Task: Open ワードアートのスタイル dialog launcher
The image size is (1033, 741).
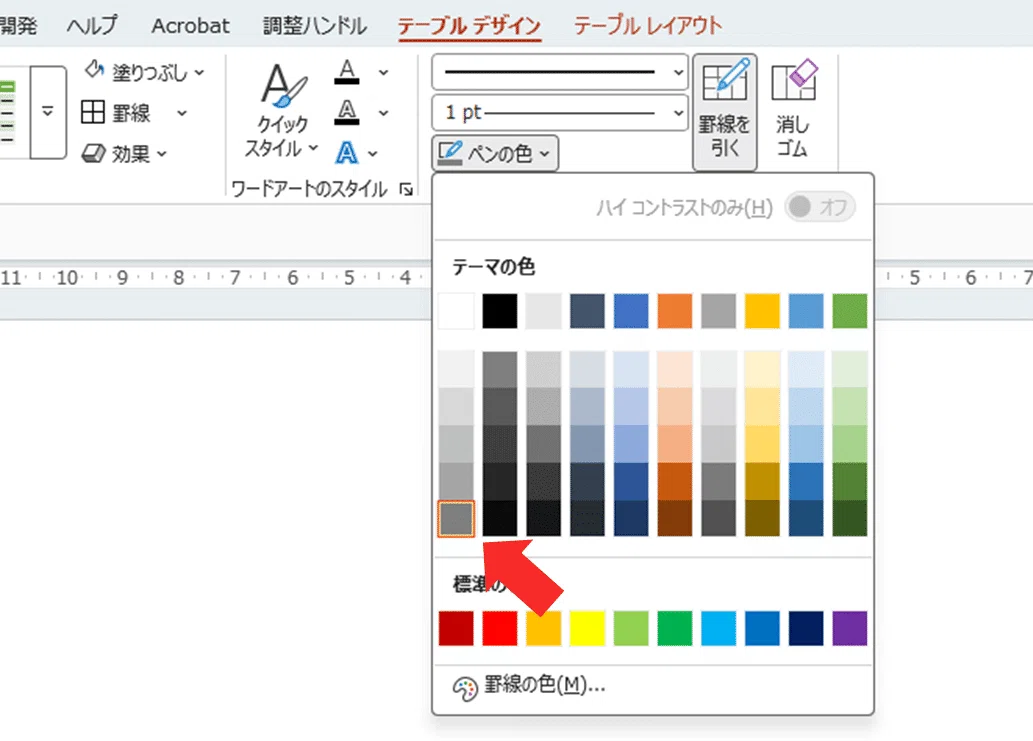Action: [x=406, y=190]
